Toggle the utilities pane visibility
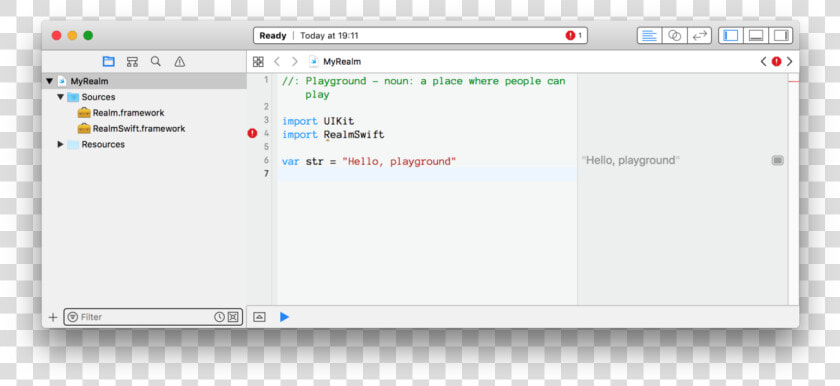 tap(781, 35)
